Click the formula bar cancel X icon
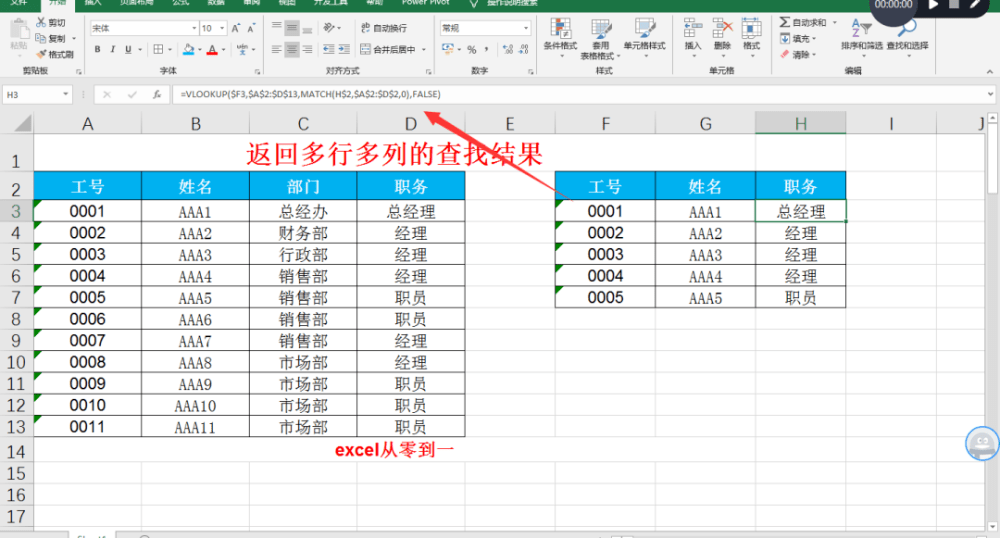 [107, 94]
